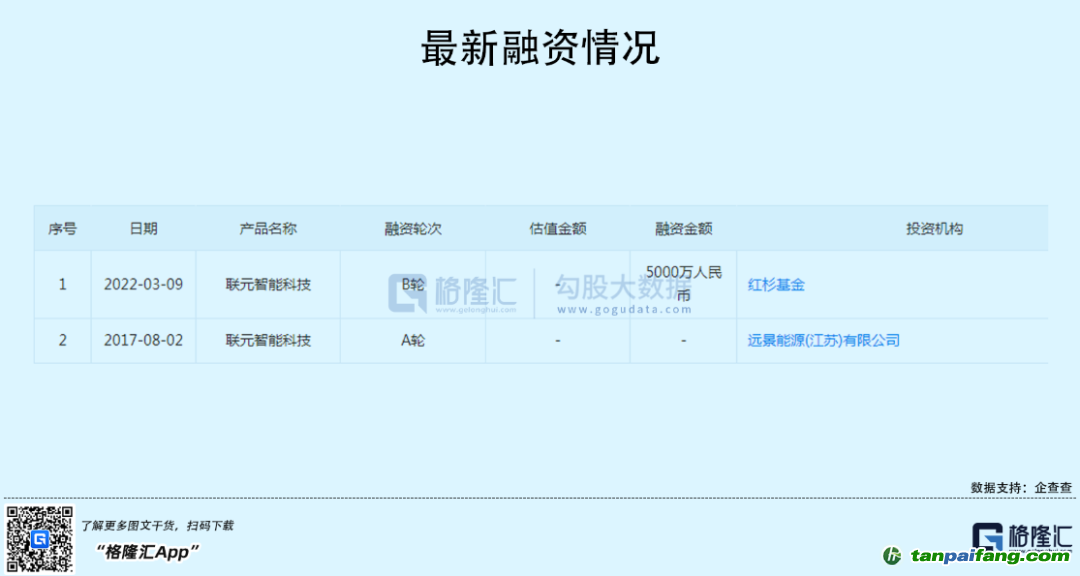
Task: Click the green tanpaifang.com leaf icon
Action: [x=892, y=556]
